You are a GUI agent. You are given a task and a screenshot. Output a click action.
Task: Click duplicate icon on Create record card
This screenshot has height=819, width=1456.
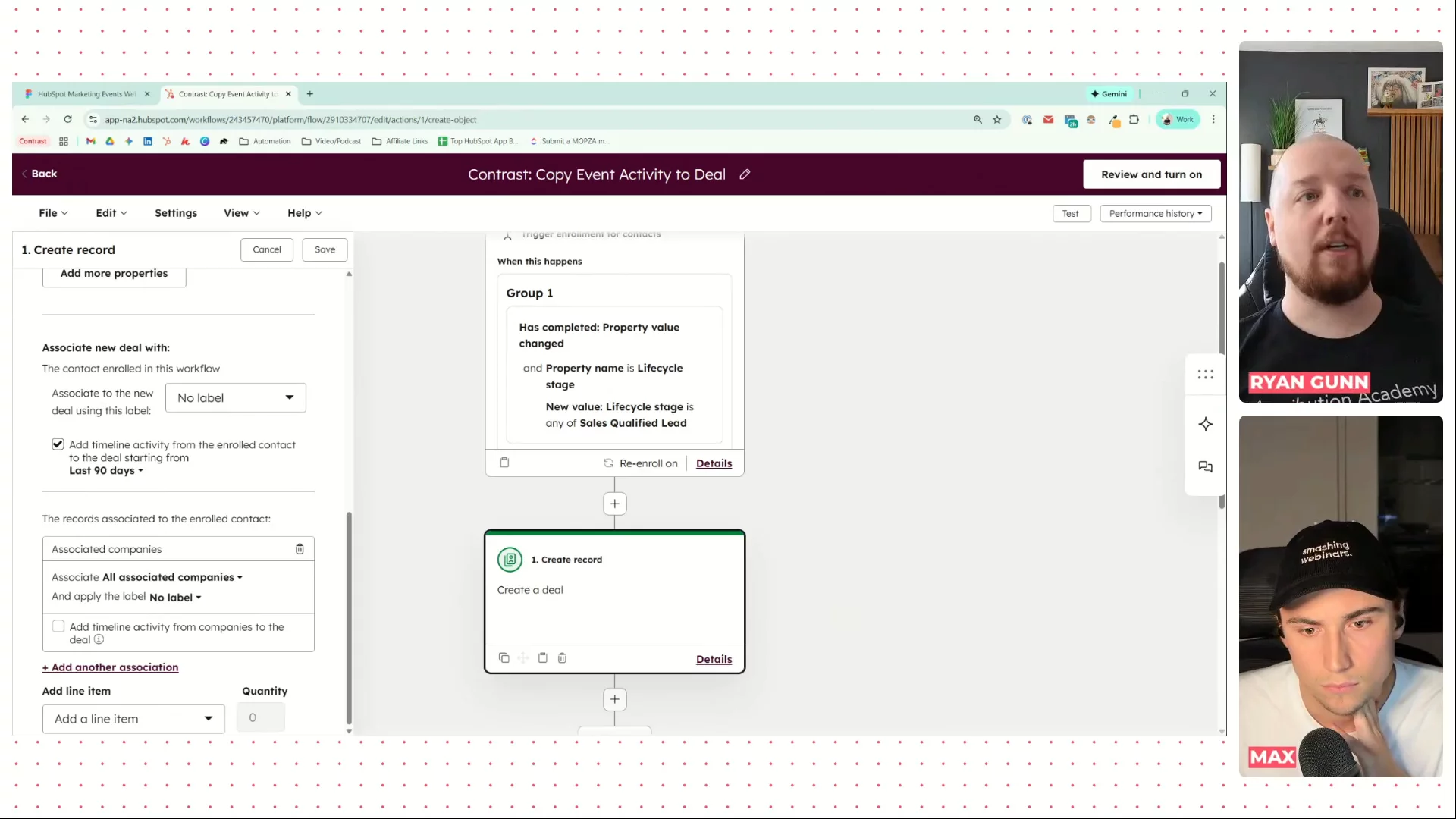point(504,658)
